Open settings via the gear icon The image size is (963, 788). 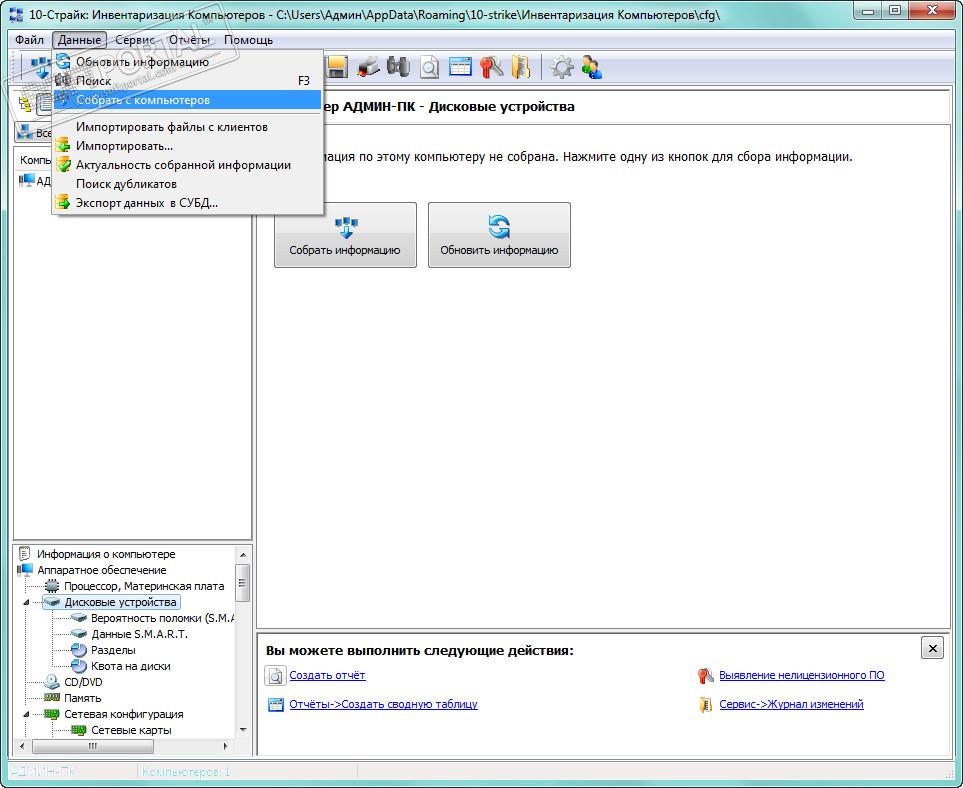tap(561, 67)
